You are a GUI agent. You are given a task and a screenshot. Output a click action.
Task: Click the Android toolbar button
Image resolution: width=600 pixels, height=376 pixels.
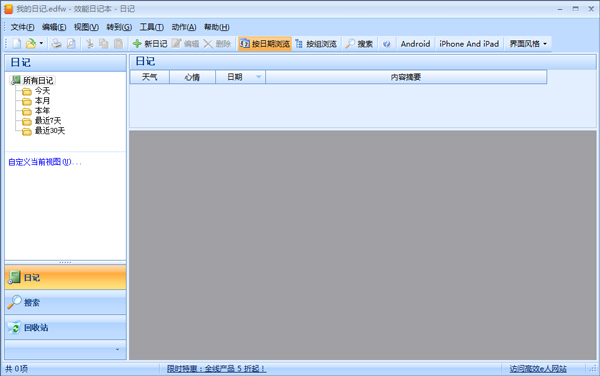pos(415,44)
